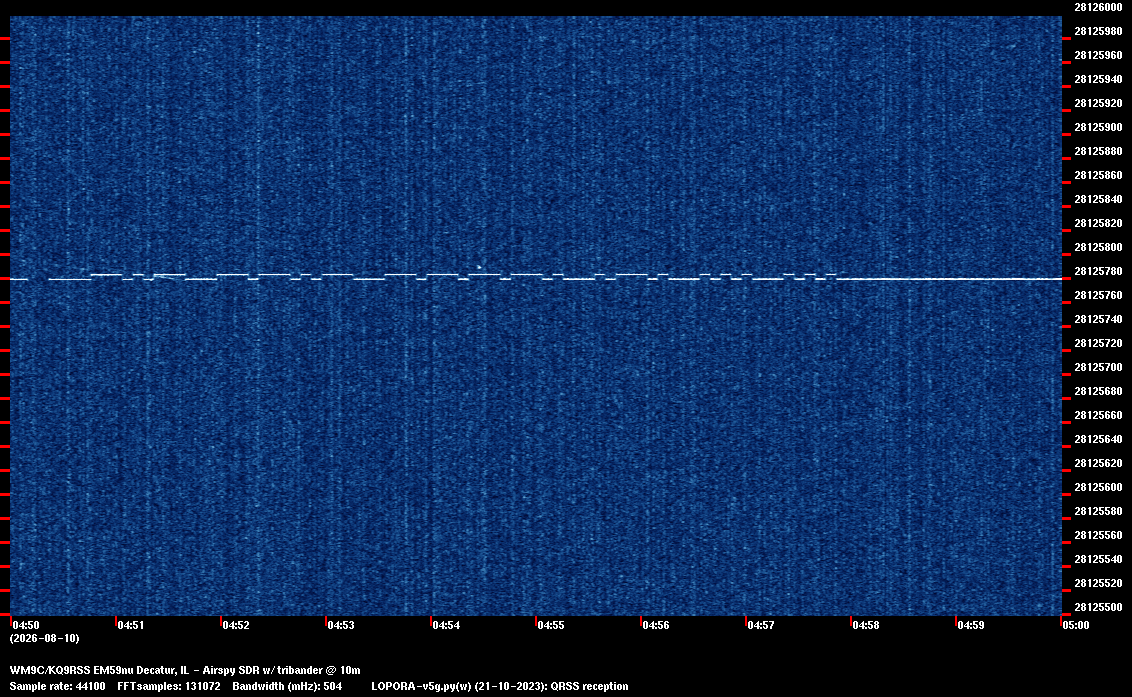Click frequency label 28125780
Screen dimensions: 1132x697
pos(1098,272)
